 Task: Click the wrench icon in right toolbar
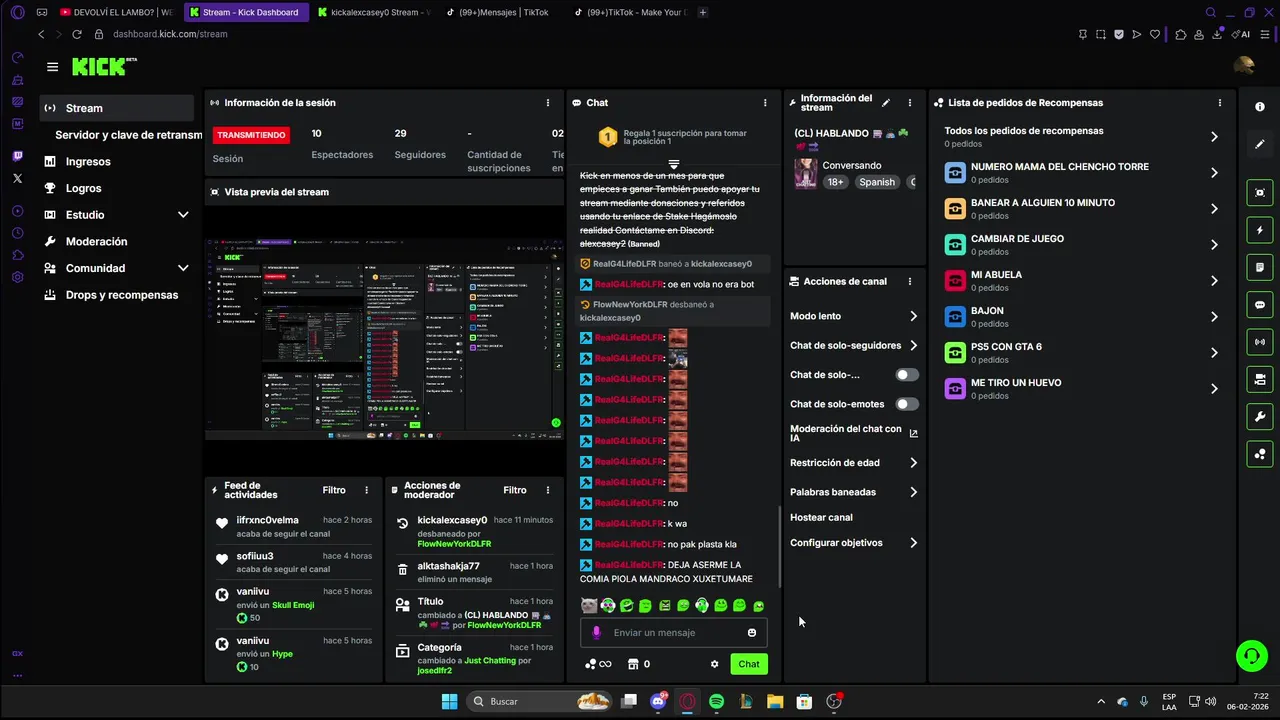(1260, 417)
